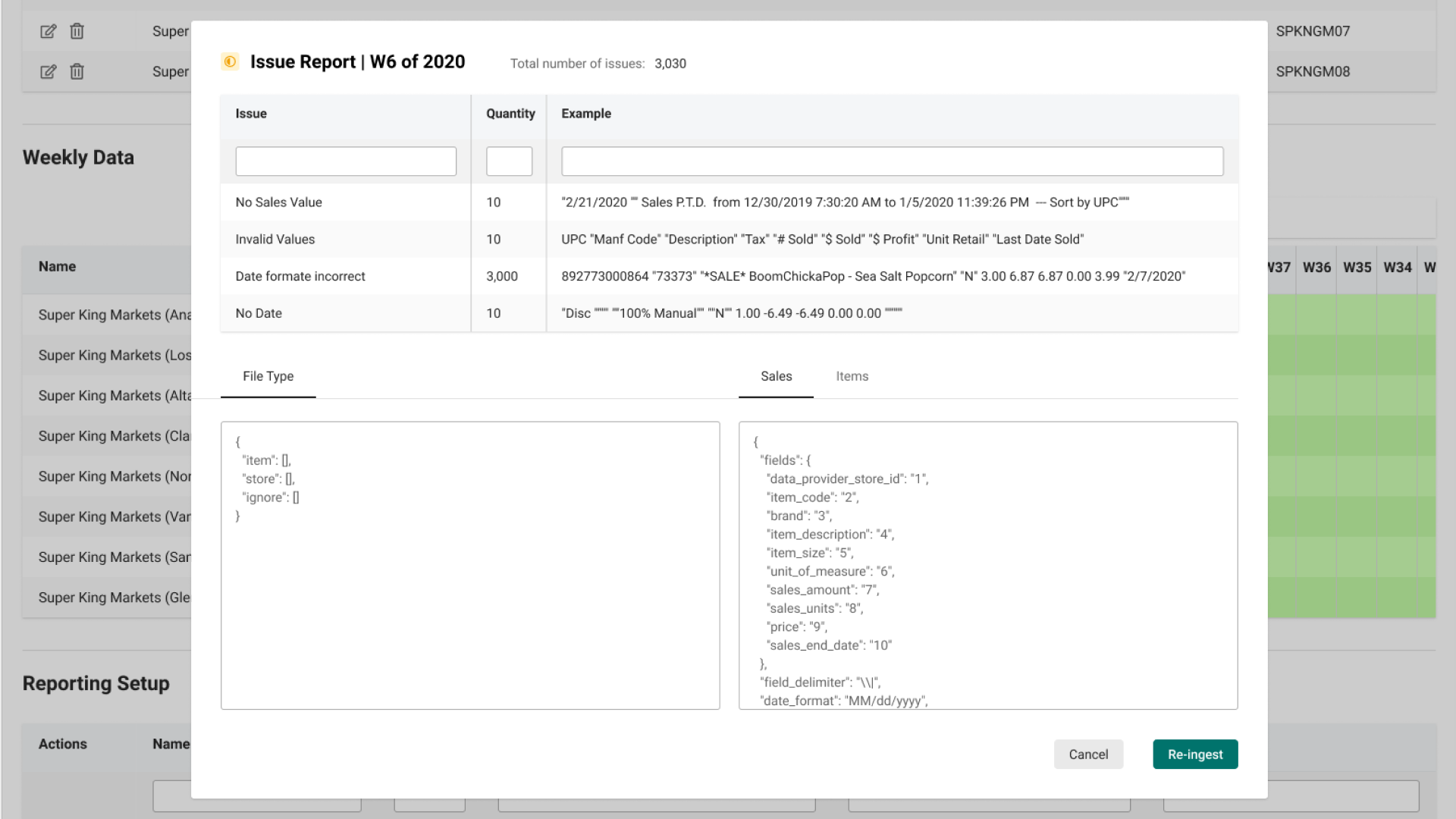Click the trash icon in SPKNGM08 row

pyautogui.click(x=77, y=71)
